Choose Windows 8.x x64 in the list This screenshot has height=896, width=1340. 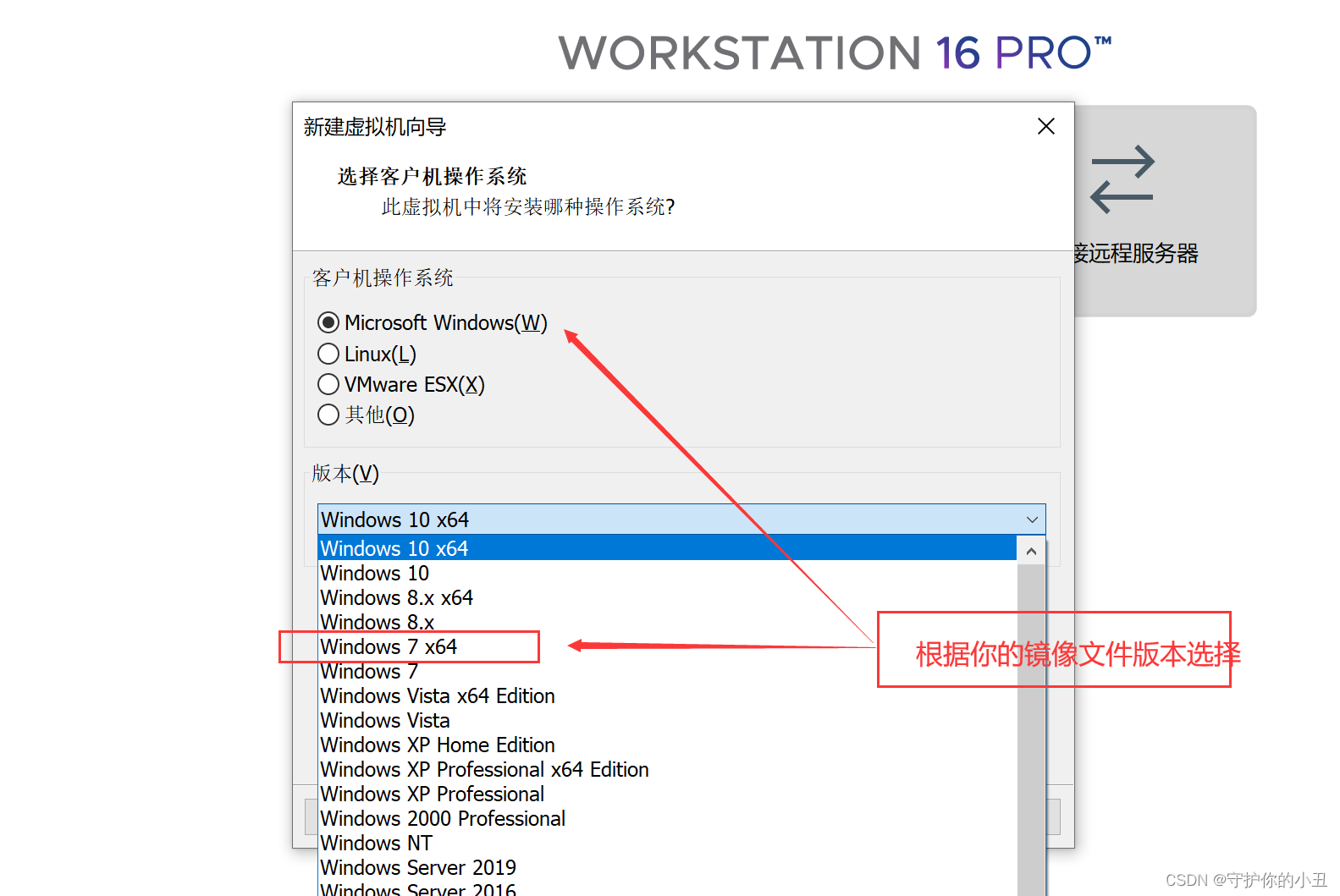click(x=667, y=597)
